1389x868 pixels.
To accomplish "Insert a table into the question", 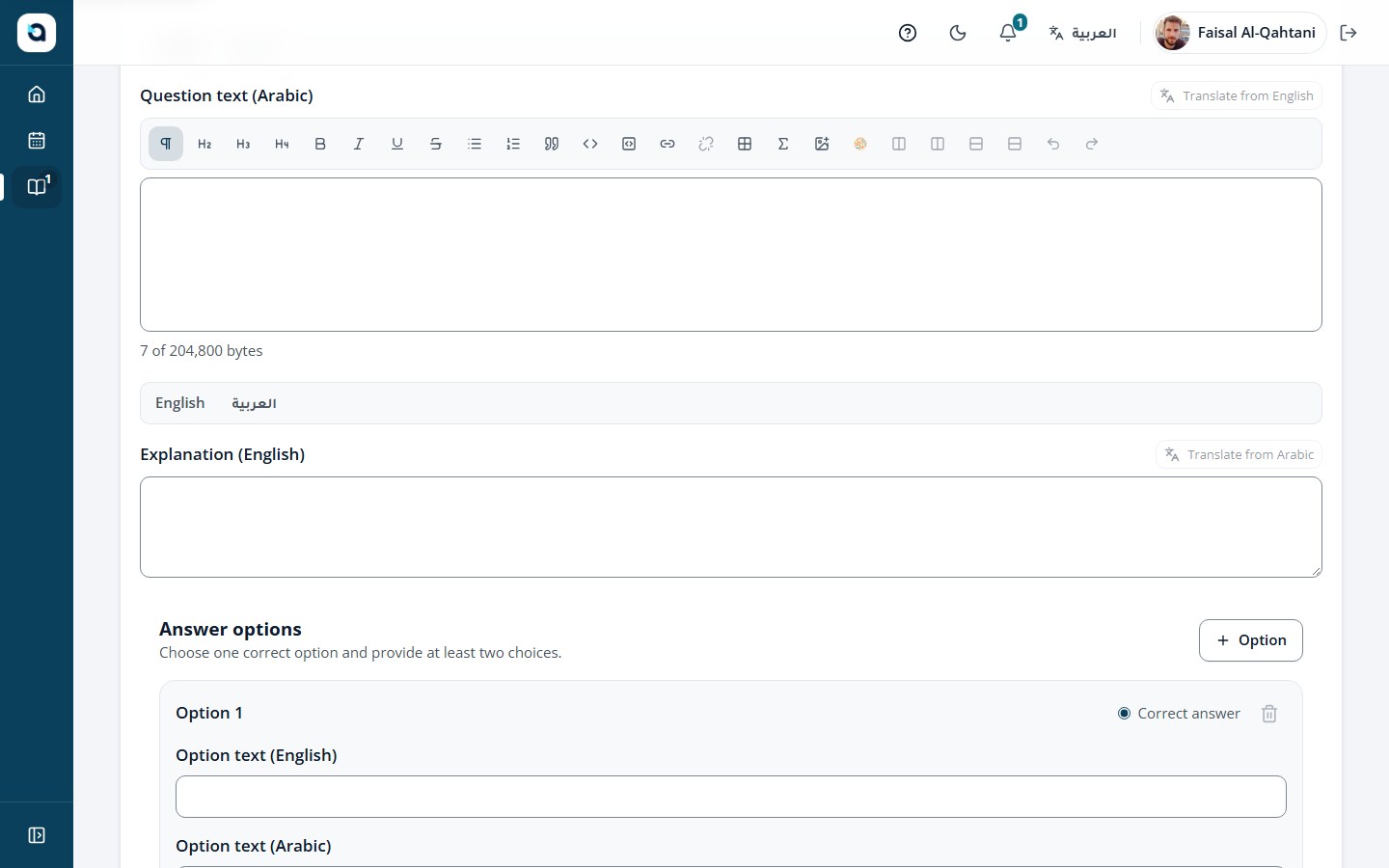I will [x=745, y=144].
